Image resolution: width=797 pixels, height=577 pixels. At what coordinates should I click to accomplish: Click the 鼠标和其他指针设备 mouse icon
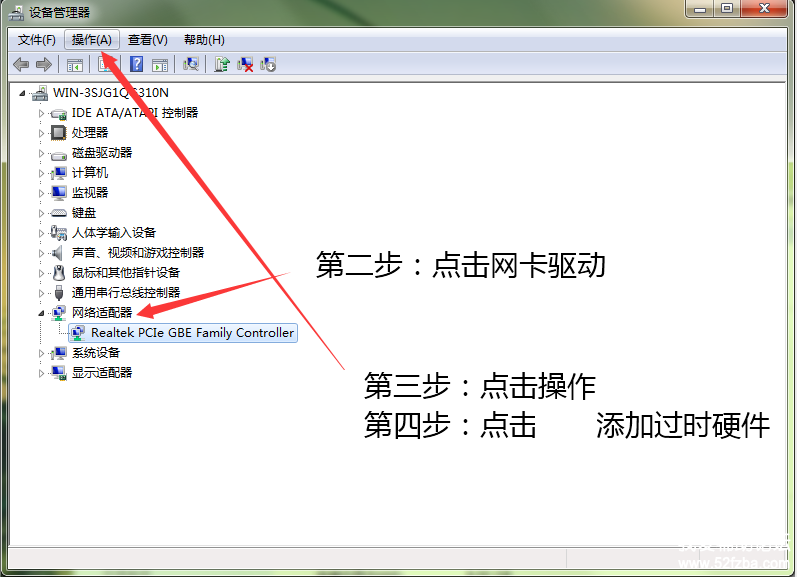click(59, 272)
